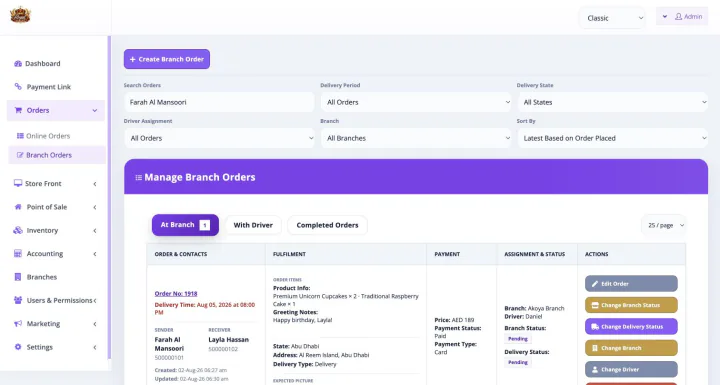Click the Store Front monitor icon
This screenshot has height=385, width=720.
18,183
